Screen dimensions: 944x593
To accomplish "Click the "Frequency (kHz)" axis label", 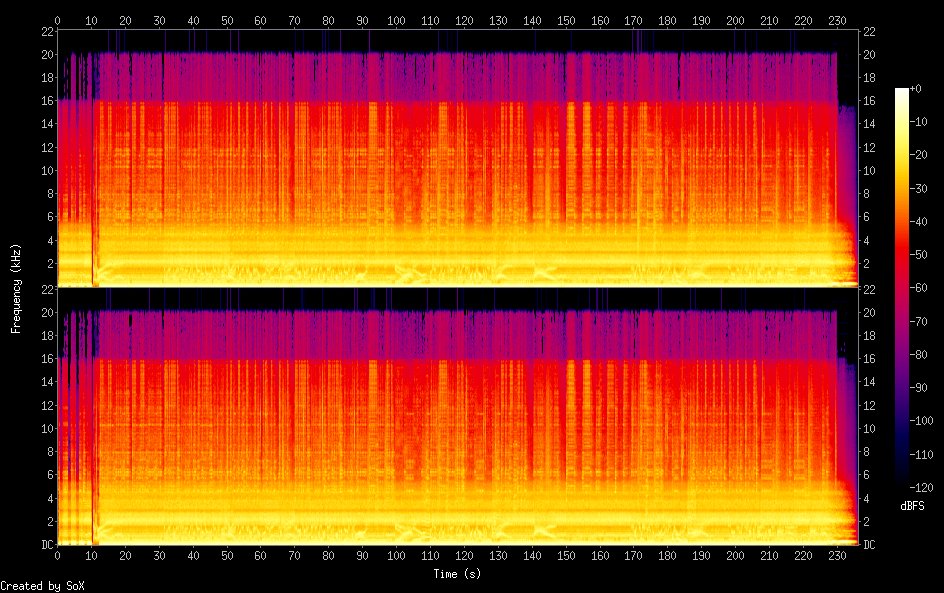I will [x=16, y=287].
